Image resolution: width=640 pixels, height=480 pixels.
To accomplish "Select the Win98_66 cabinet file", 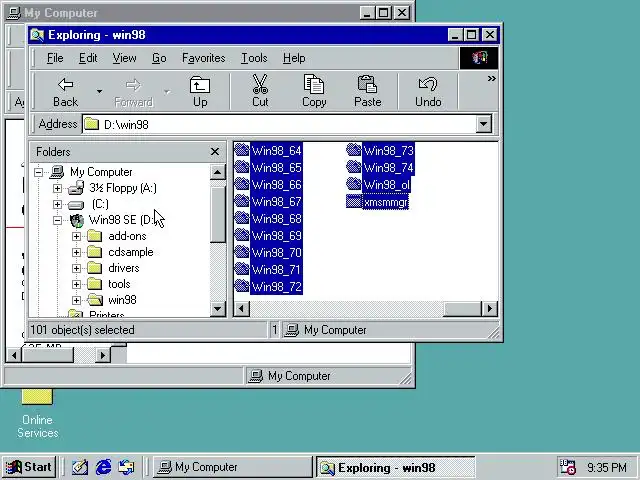I will pos(269,185).
